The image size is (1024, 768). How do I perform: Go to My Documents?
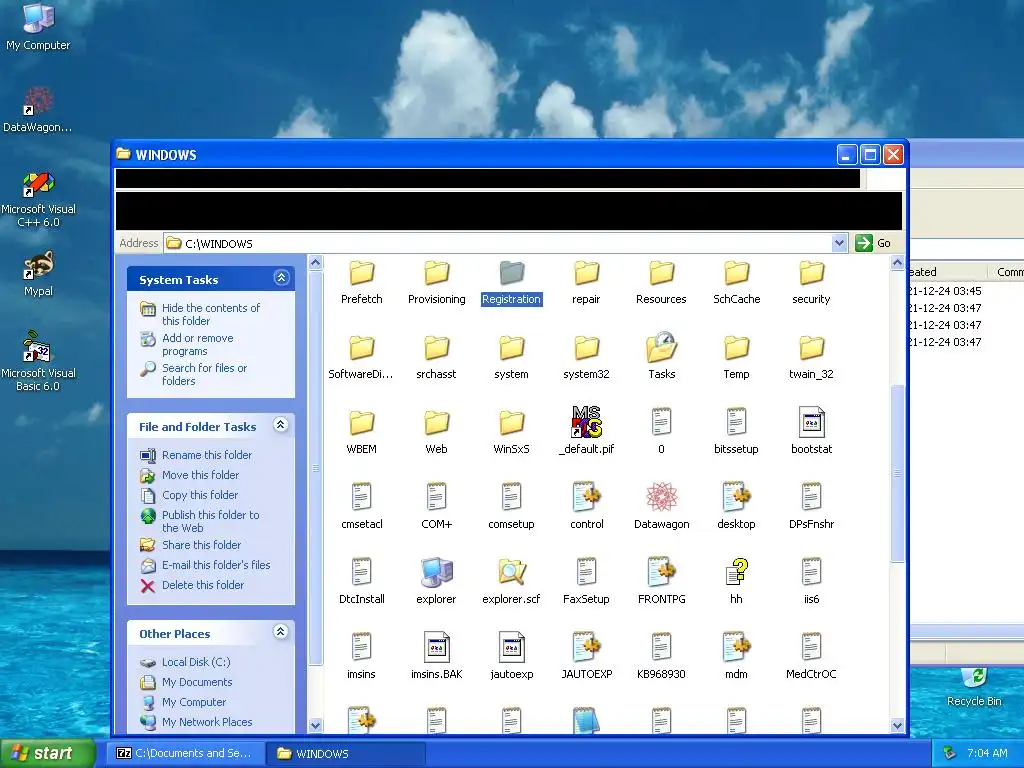coord(197,682)
